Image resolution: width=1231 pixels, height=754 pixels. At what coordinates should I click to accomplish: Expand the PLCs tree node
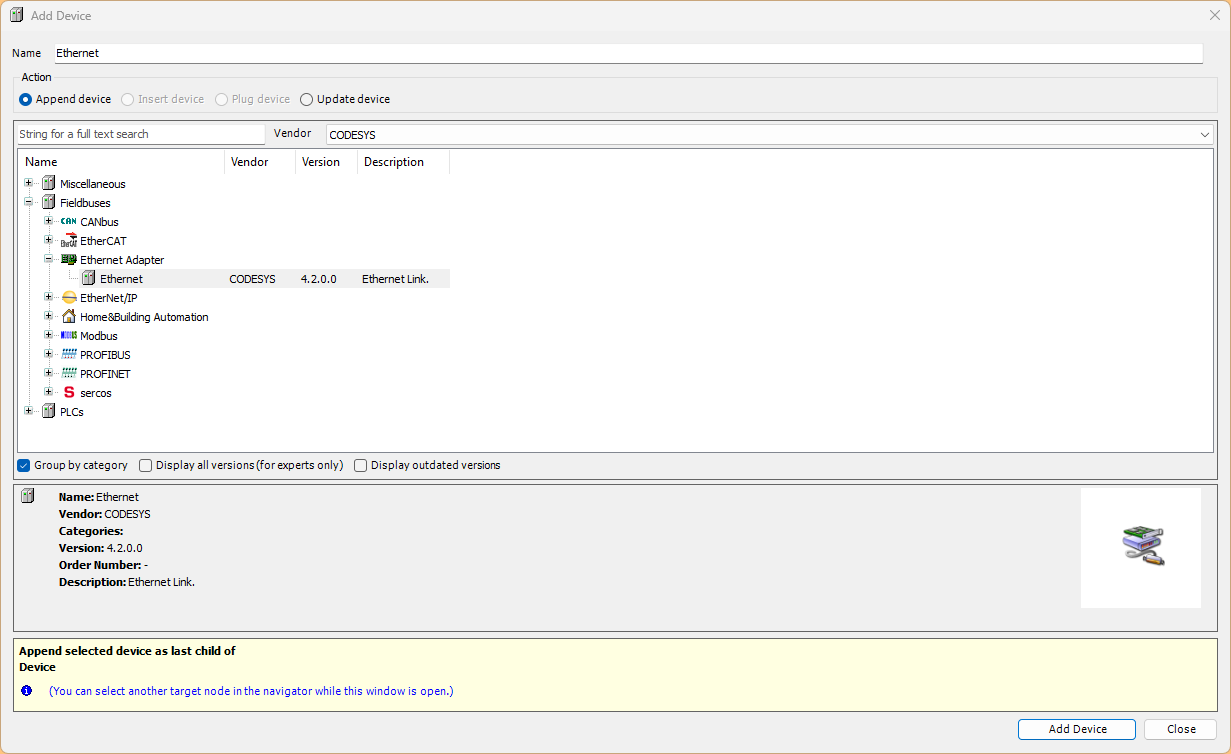29,411
